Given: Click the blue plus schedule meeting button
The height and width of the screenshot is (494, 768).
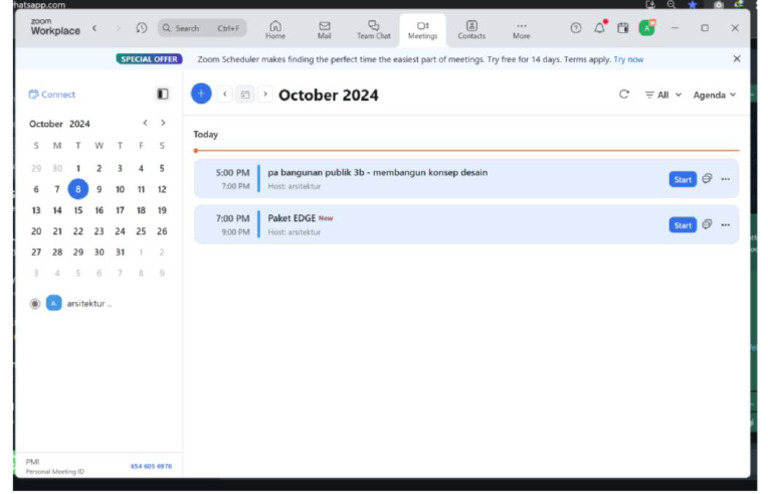Looking at the screenshot, I should [201, 94].
